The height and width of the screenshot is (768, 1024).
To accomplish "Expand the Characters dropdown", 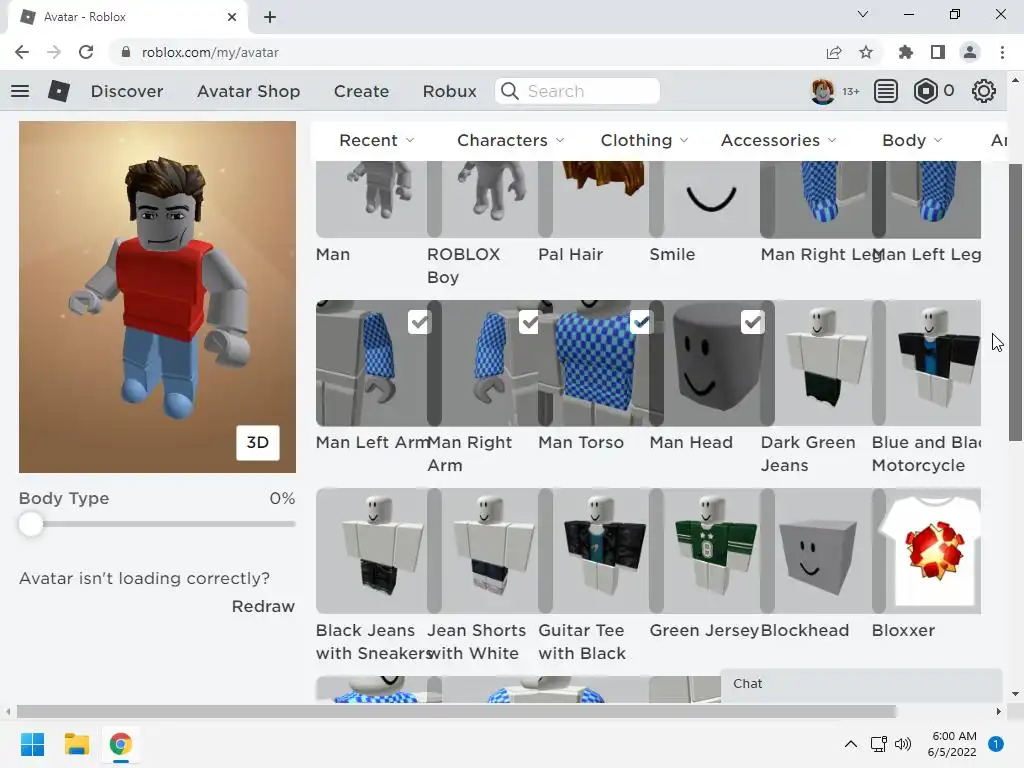I will tap(511, 140).
